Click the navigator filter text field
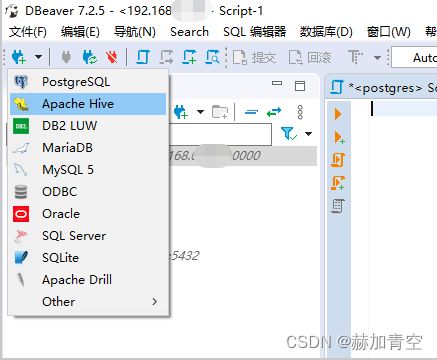The image size is (437, 360). coord(220,134)
